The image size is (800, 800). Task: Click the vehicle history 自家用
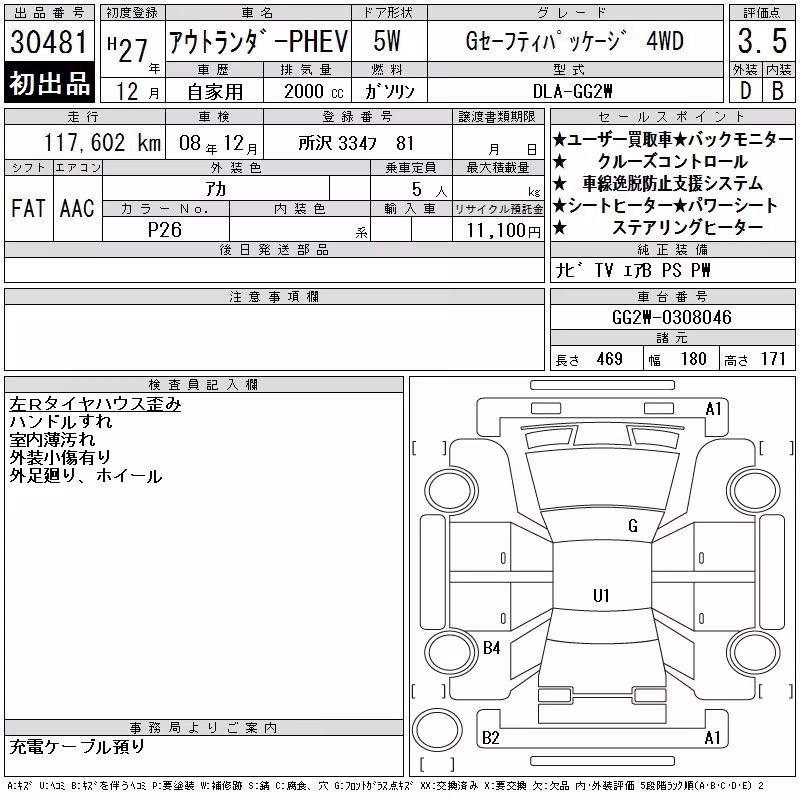click(x=215, y=92)
